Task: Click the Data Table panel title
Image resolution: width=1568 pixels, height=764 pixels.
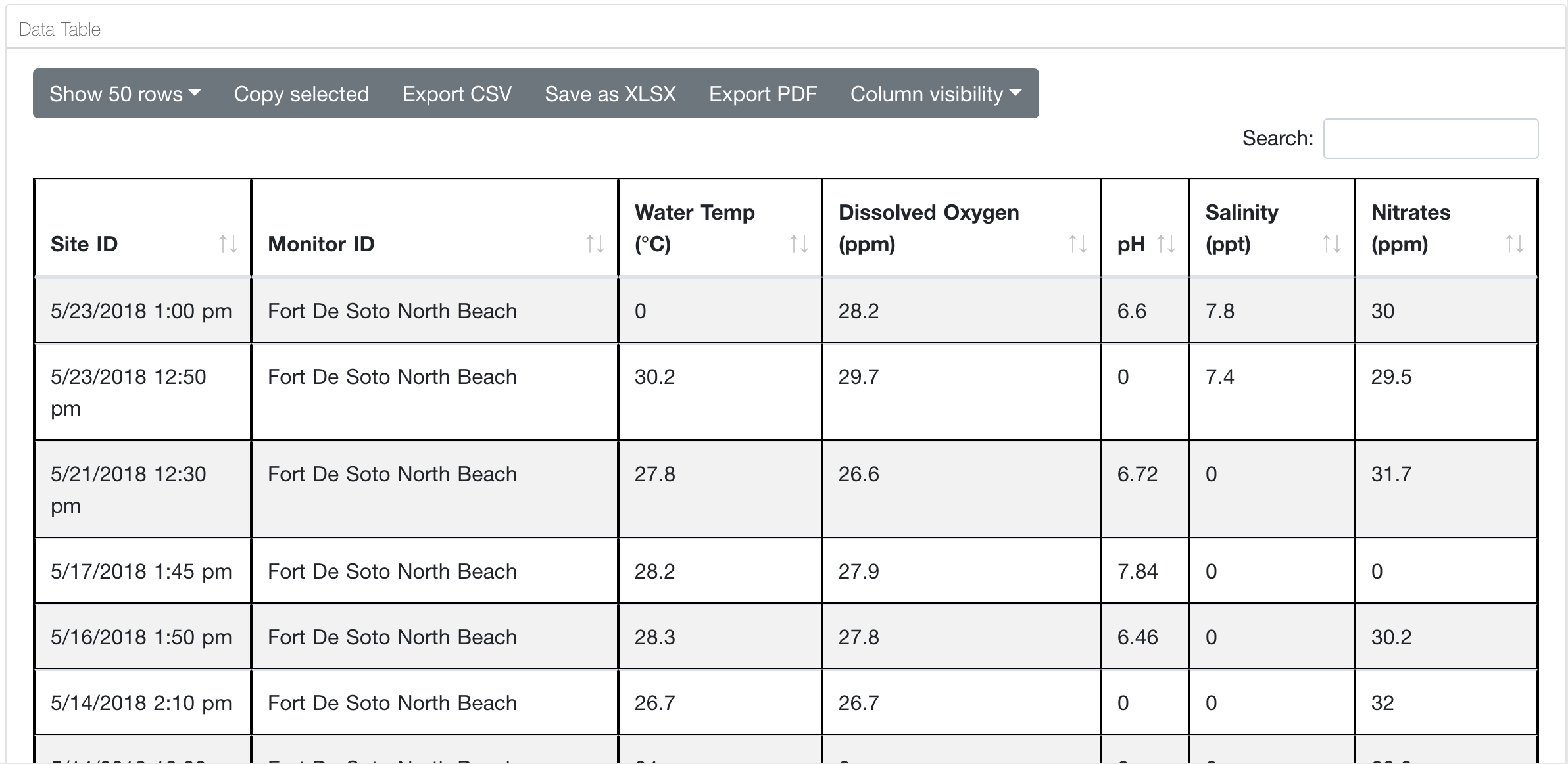Action: point(60,30)
